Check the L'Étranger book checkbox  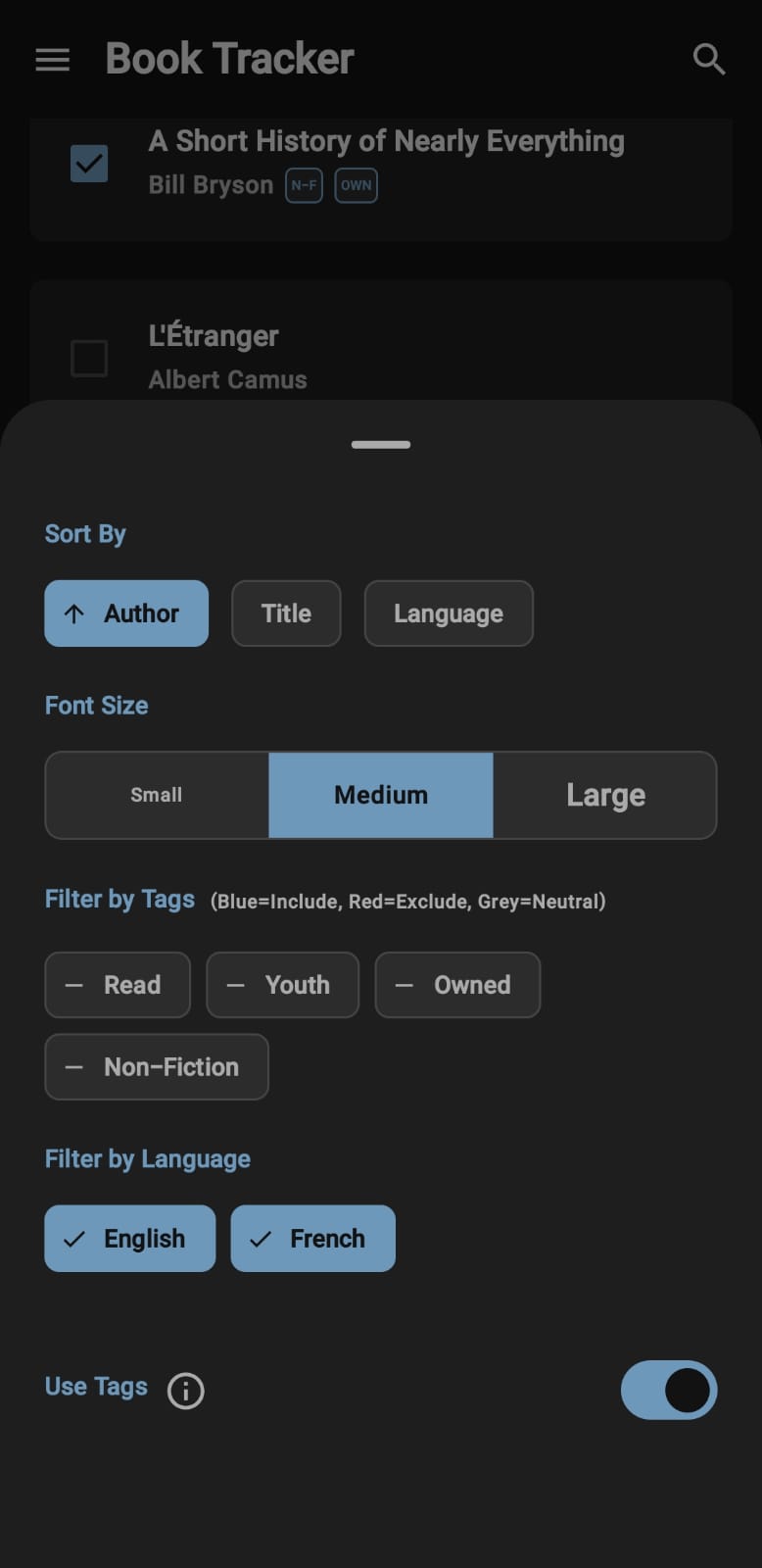89,358
